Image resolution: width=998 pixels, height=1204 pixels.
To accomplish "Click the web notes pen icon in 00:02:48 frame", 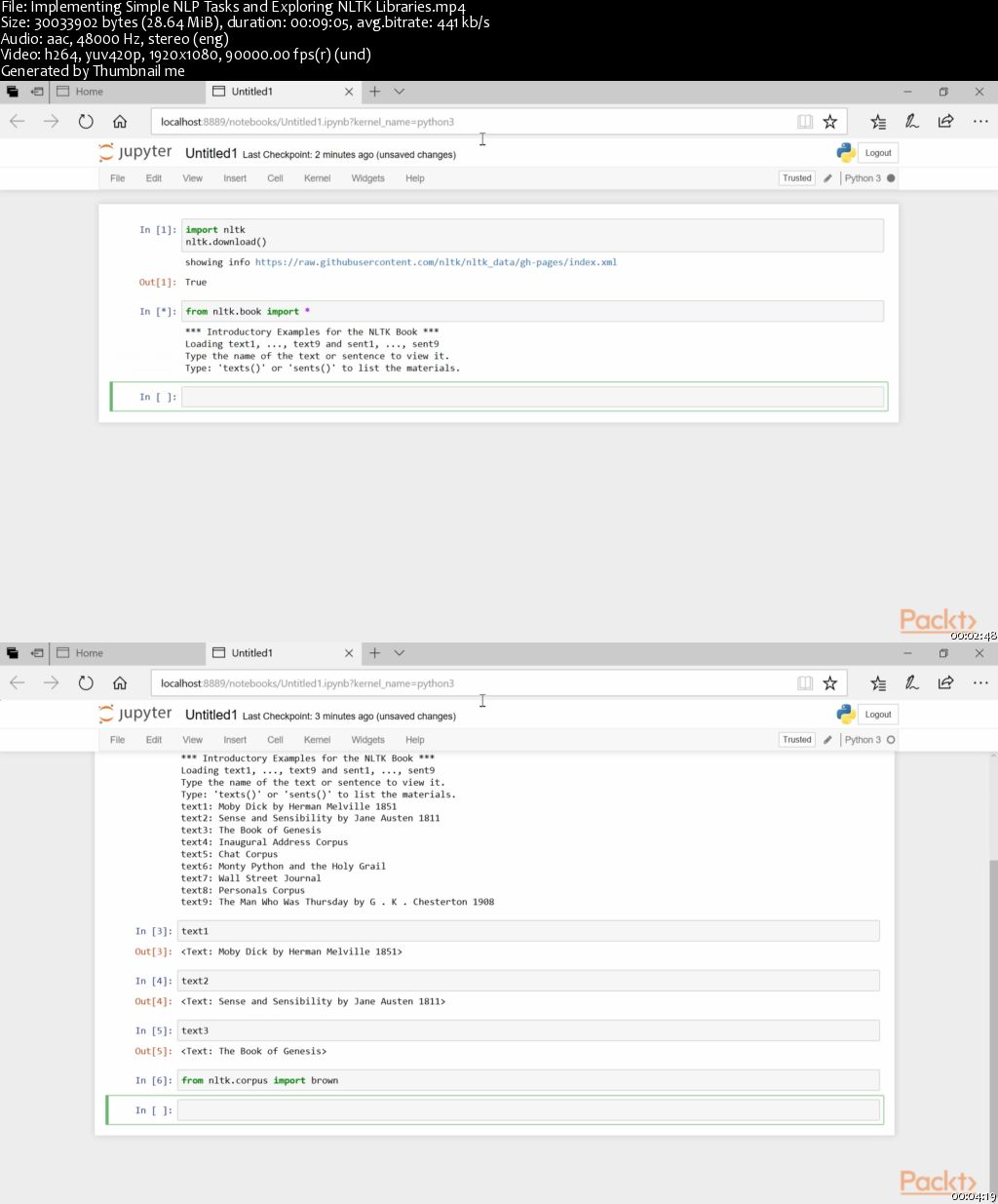I will (912, 122).
